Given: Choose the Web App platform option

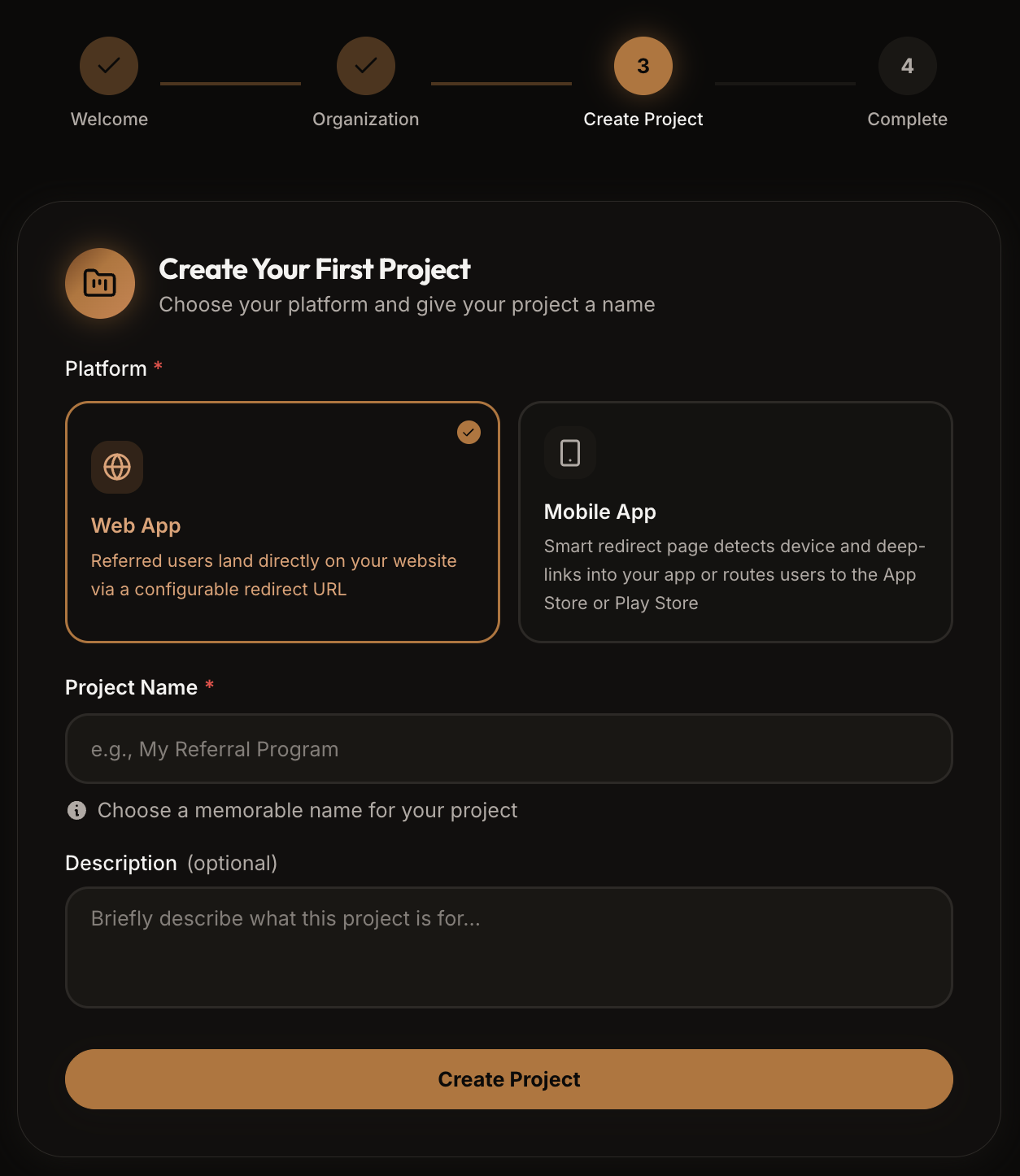Looking at the screenshot, I should (x=282, y=522).
